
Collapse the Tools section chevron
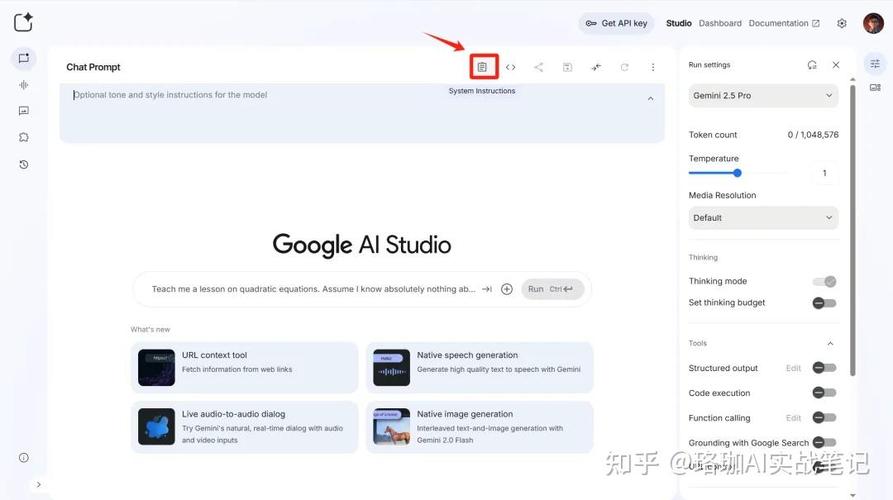830,343
